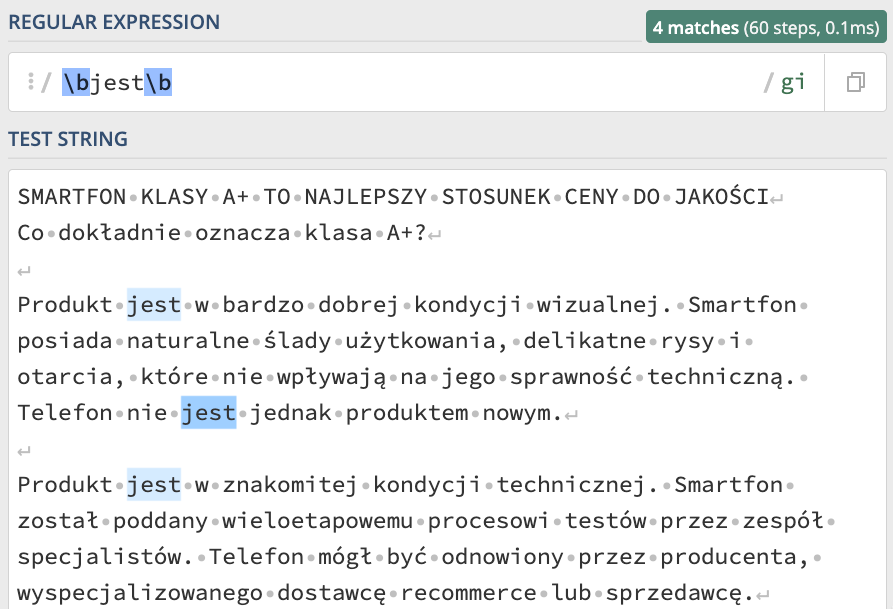Screen dimensions: 893x609
Task: Click the trailing \b token in the expression
Action: pyautogui.click(x=158, y=83)
